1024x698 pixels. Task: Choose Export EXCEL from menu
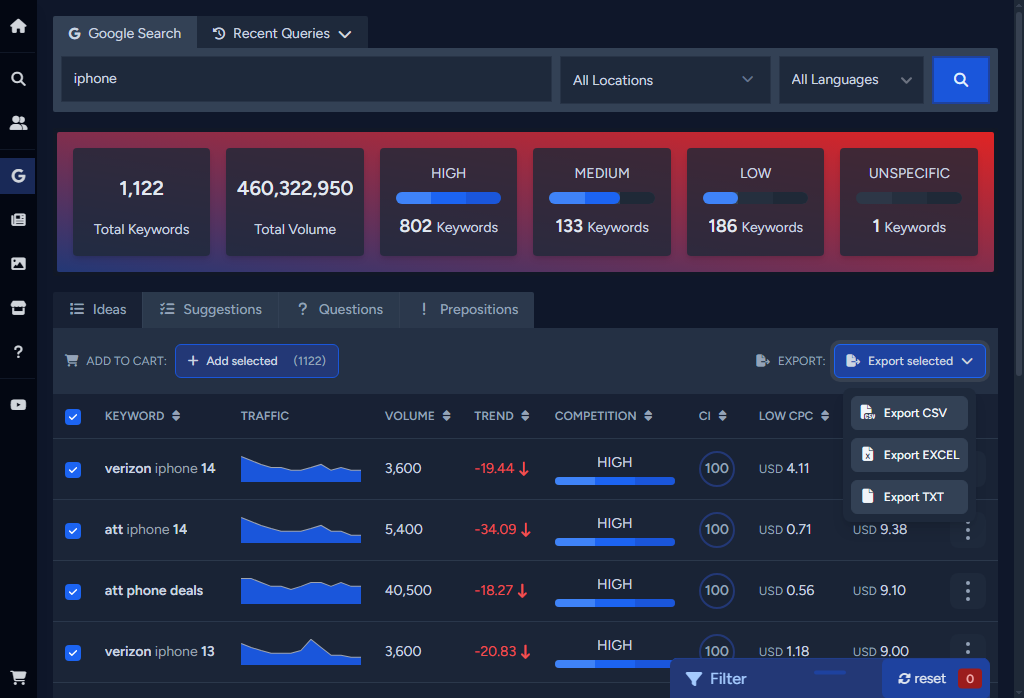[x=909, y=454]
